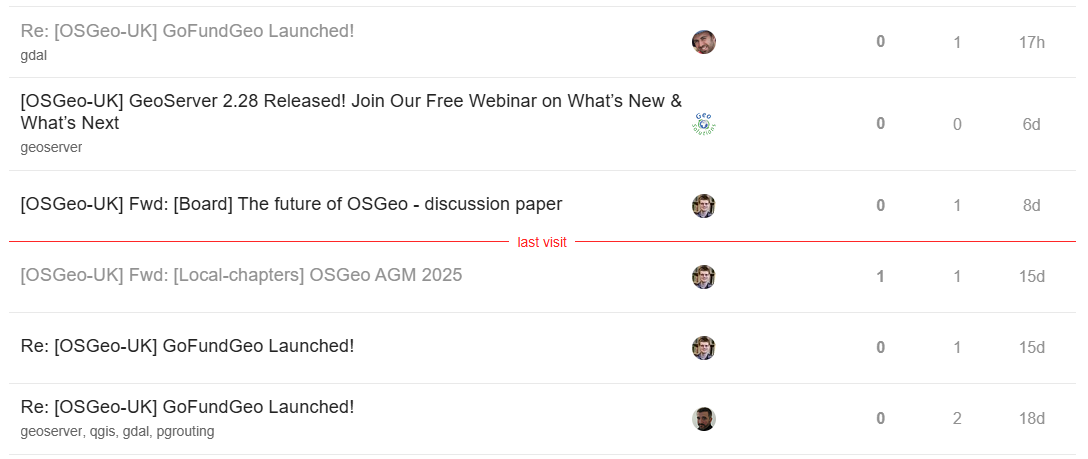Click poster avatar on the 18d GoFundGeo topic
1088x459 pixels.
pos(703,419)
